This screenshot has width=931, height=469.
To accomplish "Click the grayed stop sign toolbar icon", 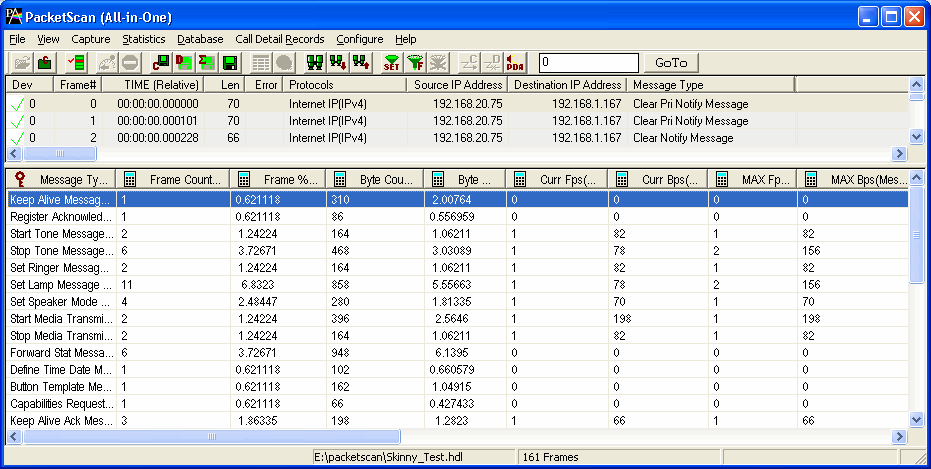I will 129,62.
